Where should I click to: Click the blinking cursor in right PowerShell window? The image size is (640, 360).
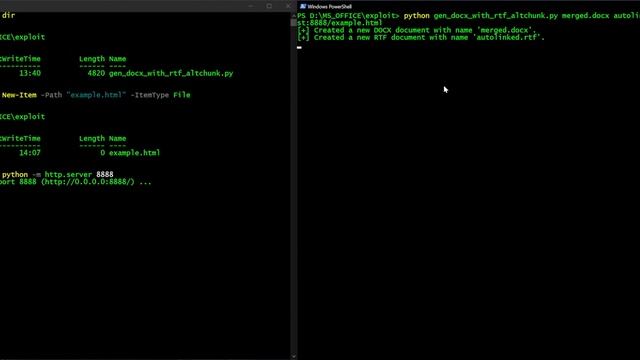[299, 47]
